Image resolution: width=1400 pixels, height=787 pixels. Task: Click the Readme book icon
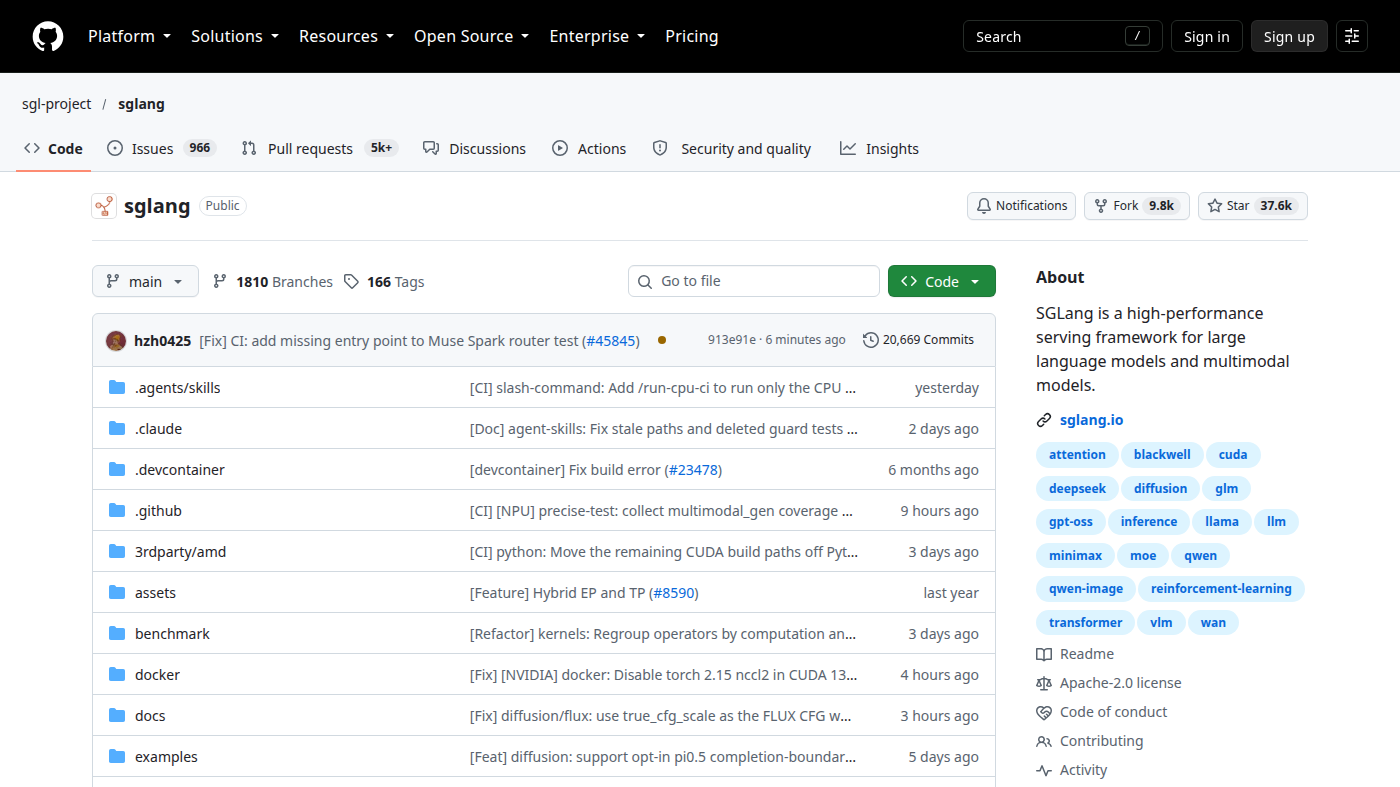click(x=1044, y=654)
